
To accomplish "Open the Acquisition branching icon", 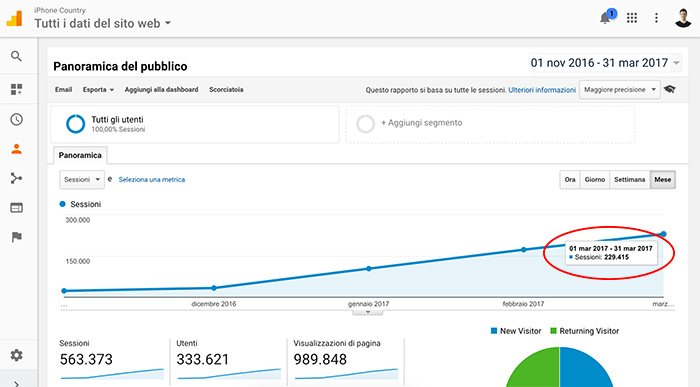I will [x=17, y=179].
